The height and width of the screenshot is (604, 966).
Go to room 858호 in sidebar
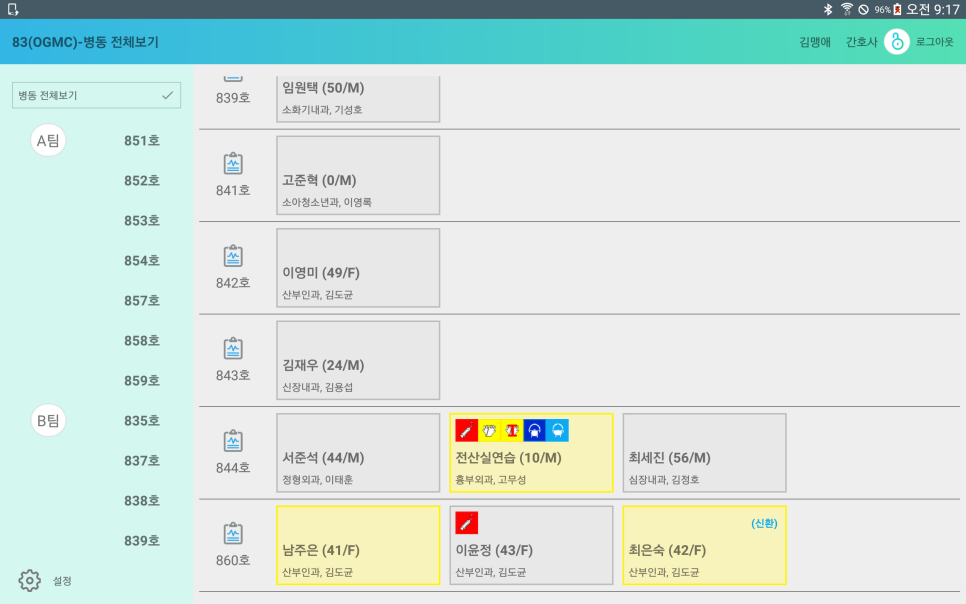(142, 341)
